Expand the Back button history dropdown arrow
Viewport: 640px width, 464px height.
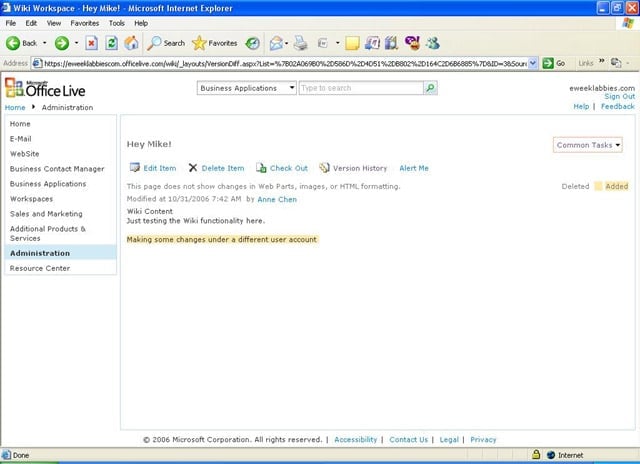pos(44,43)
